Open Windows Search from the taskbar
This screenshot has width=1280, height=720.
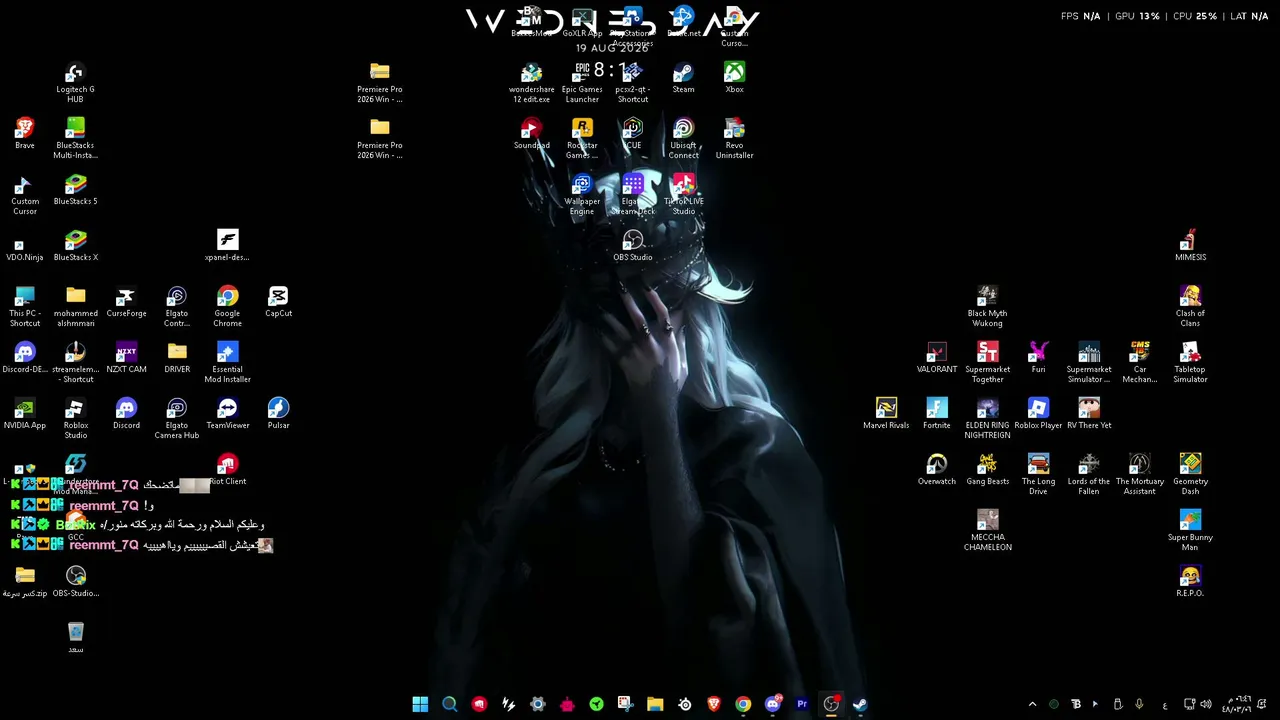coord(450,704)
